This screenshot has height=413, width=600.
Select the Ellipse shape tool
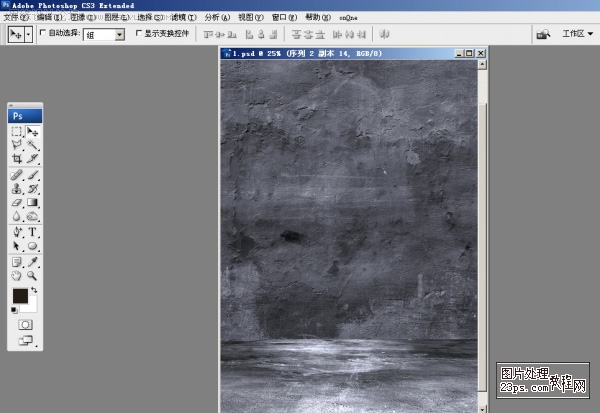[33, 246]
